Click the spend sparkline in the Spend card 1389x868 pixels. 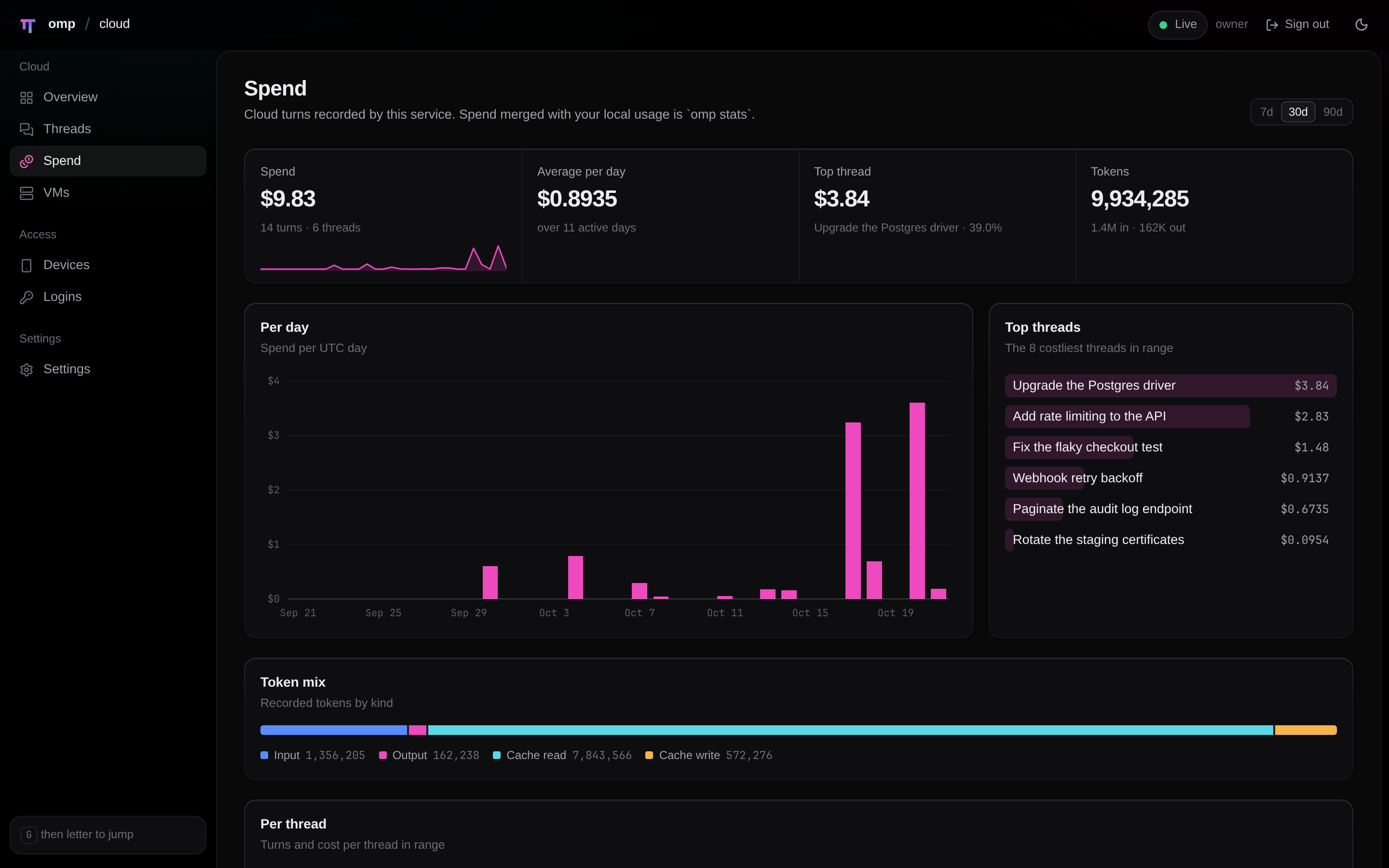click(383, 258)
